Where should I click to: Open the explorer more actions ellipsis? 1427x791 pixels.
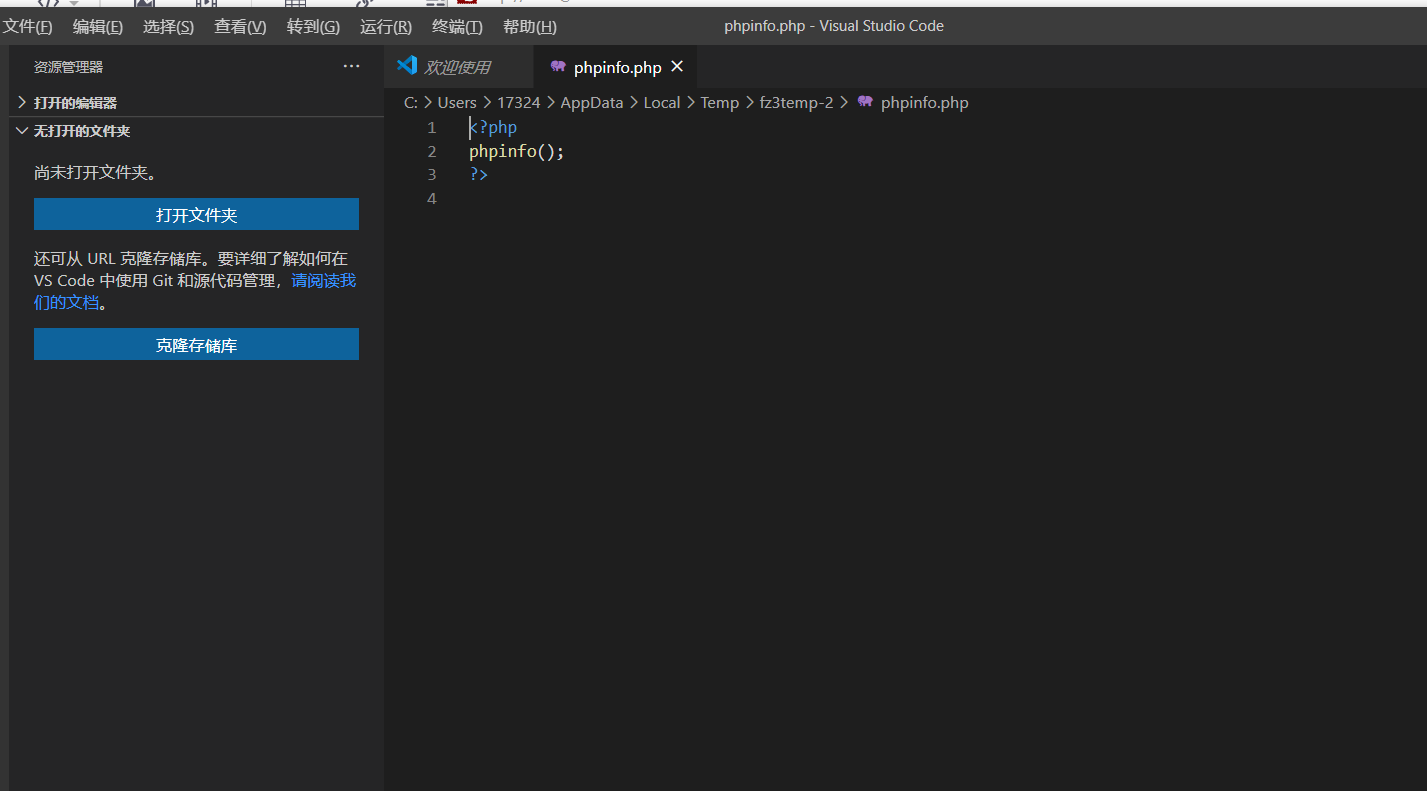351,66
